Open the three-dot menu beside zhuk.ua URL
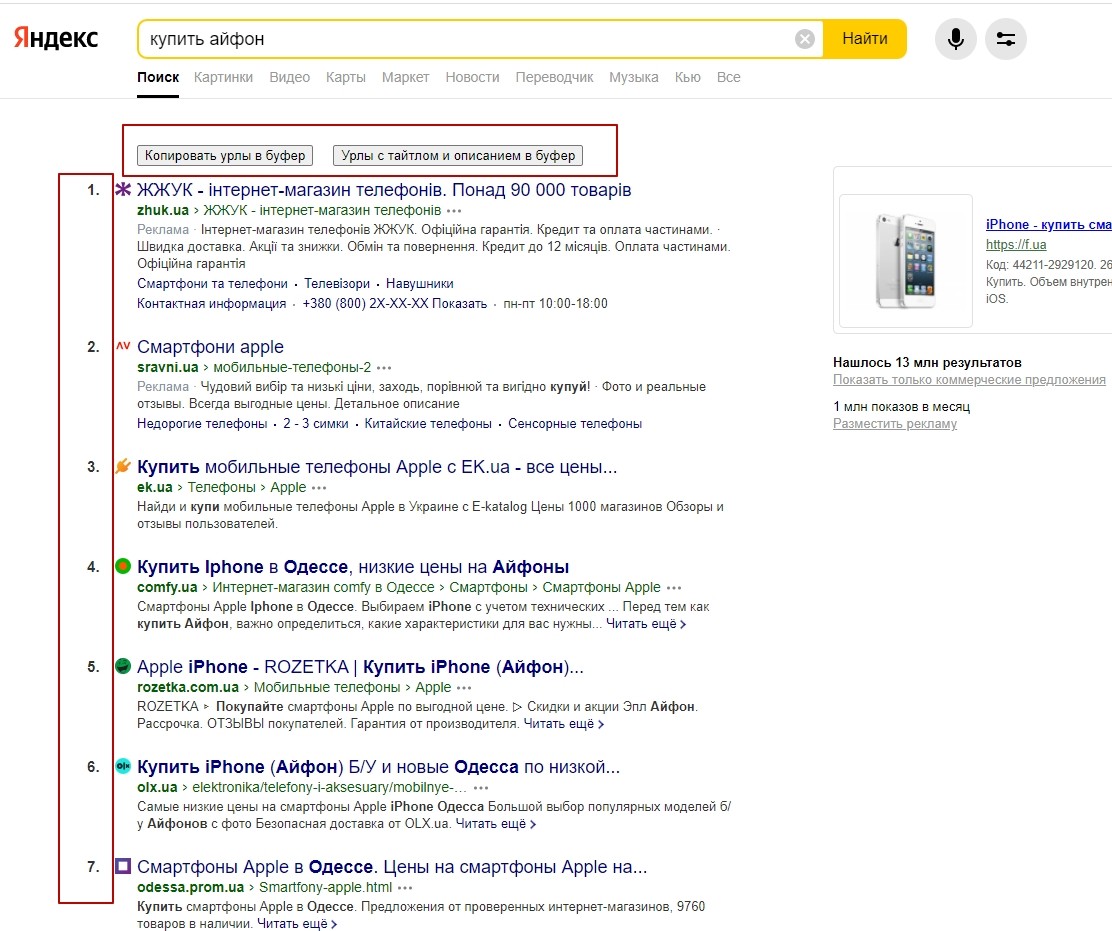This screenshot has height=931, width=1112. tap(454, 211)
